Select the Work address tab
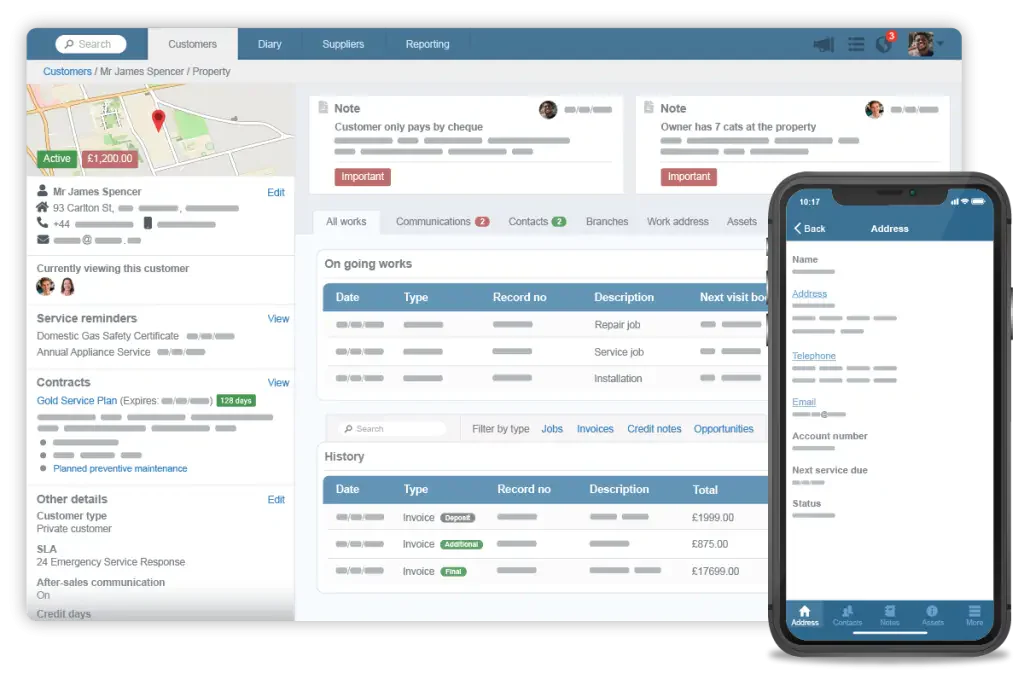Viewport: 1024px width, 679px height. [677, 222]
